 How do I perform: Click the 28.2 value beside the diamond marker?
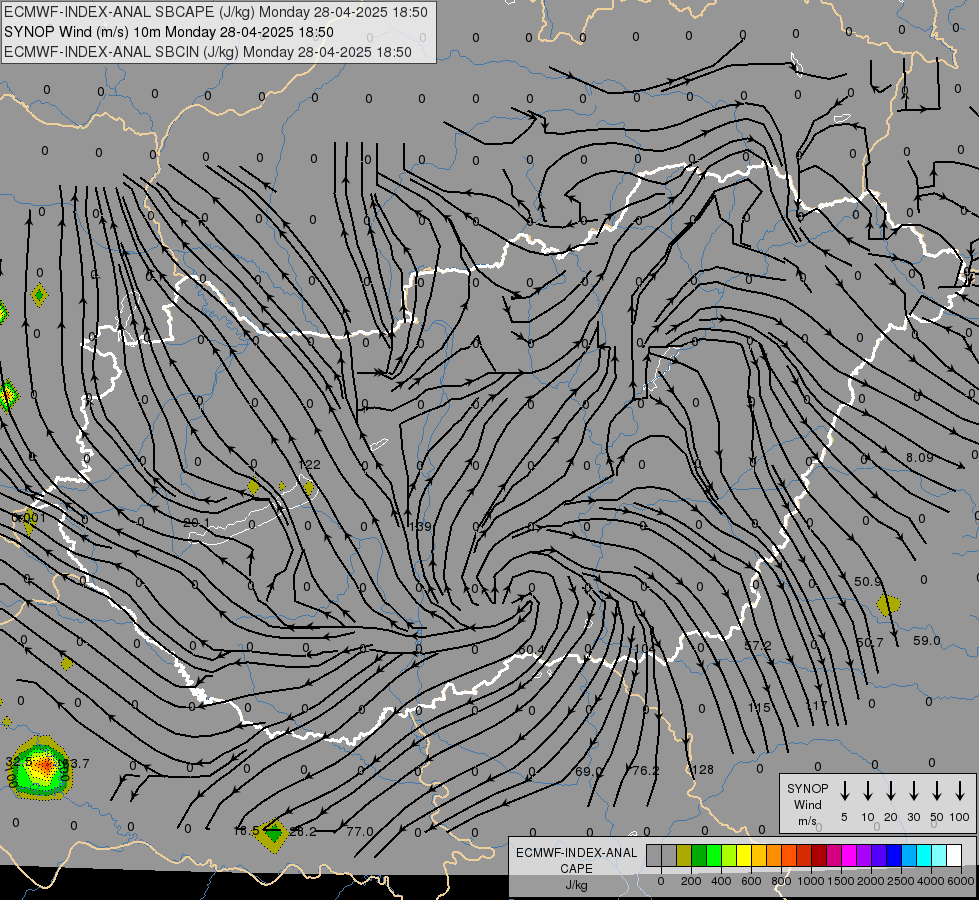pyautogui.click(x=303, y=831)
